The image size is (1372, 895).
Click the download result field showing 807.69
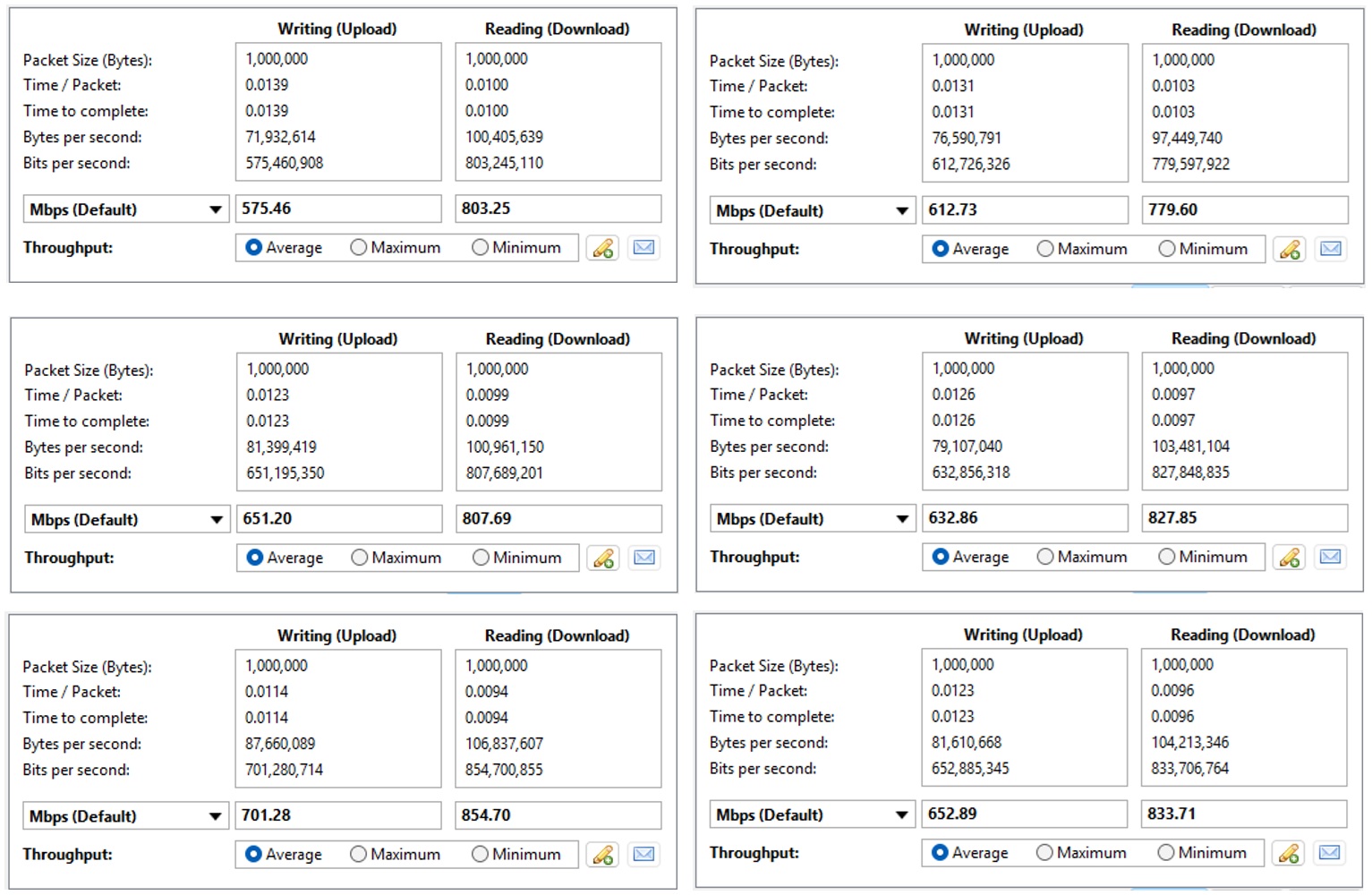tap(558, 519)
